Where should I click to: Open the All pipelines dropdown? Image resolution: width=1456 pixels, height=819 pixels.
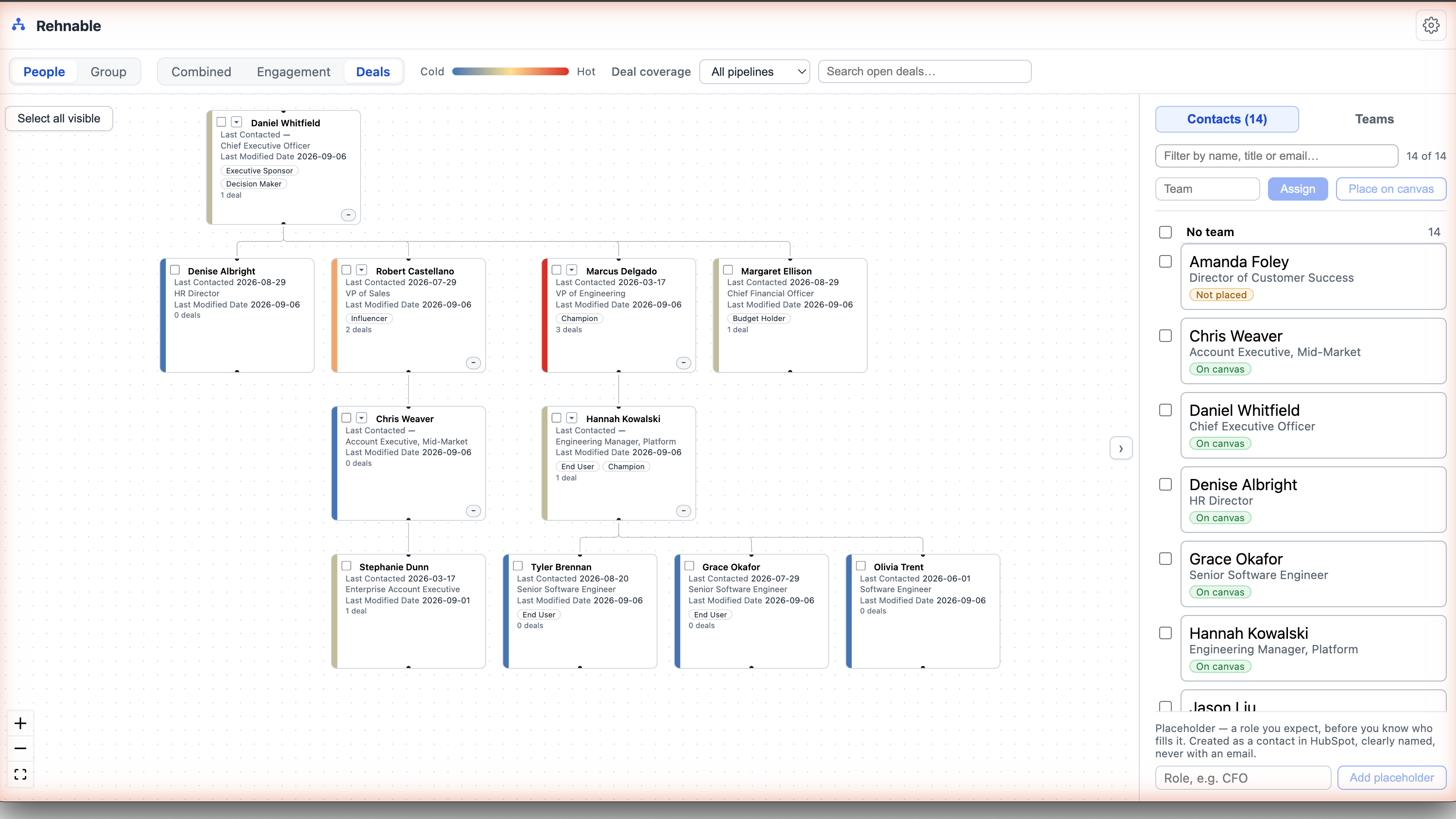click(754, 72)
